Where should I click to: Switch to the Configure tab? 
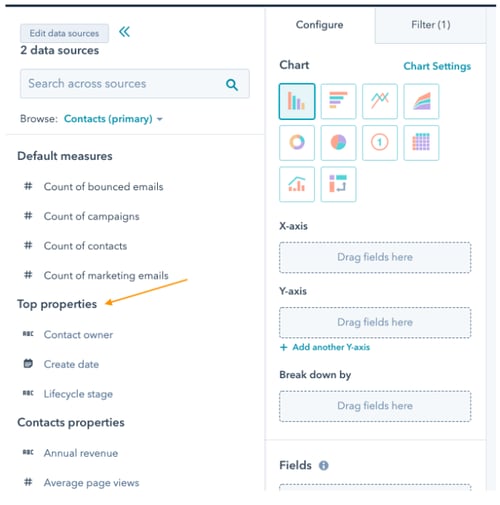pos(319,25)
